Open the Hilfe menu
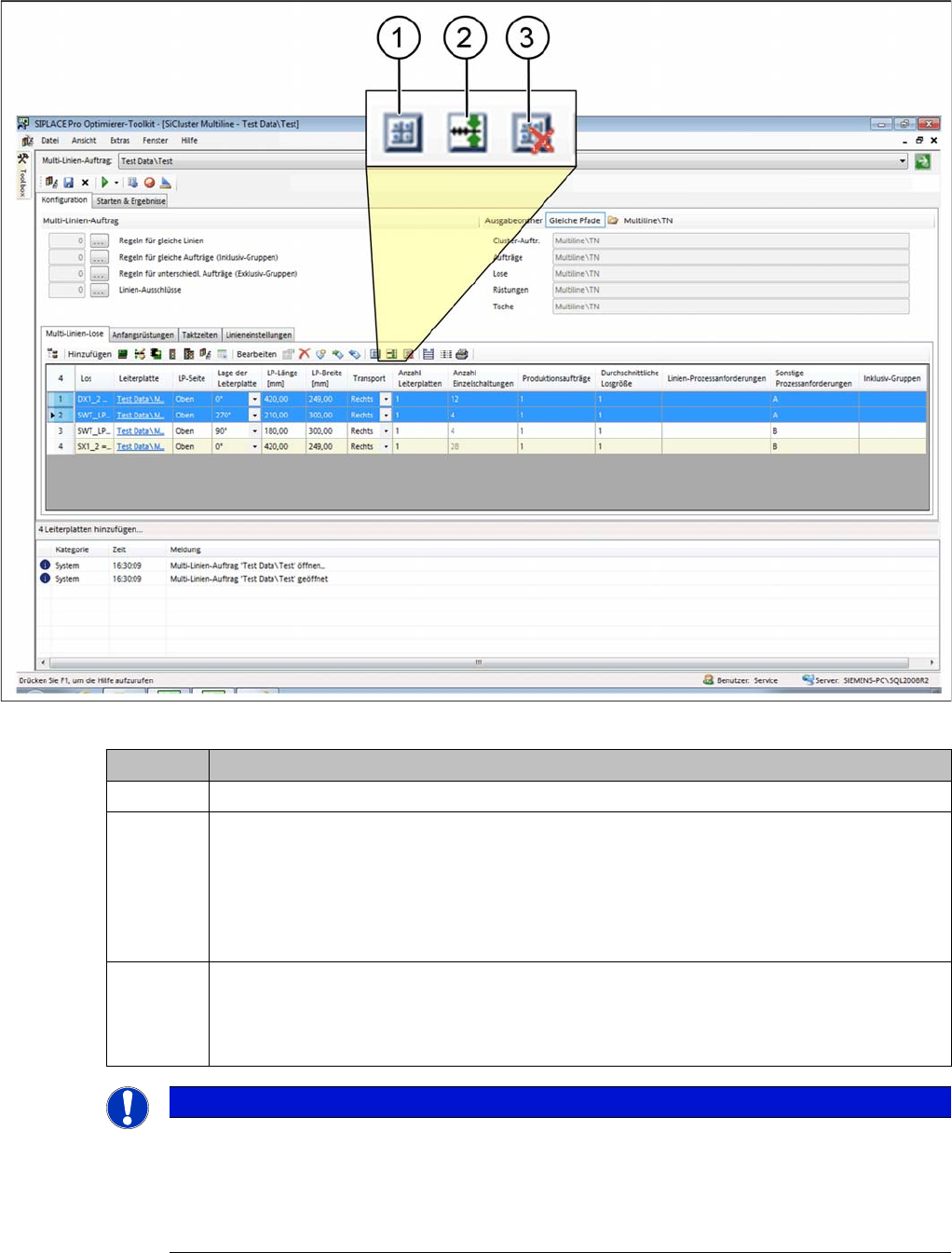The image size is (952, 1253). point(189,141)
